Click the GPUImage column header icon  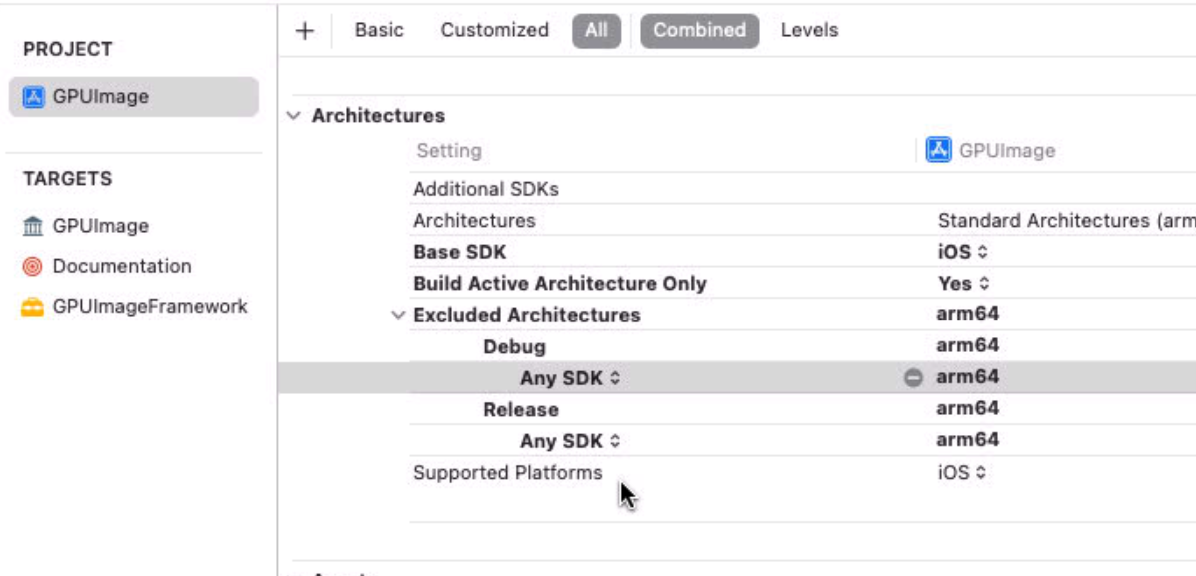click(x=938, y=151)
